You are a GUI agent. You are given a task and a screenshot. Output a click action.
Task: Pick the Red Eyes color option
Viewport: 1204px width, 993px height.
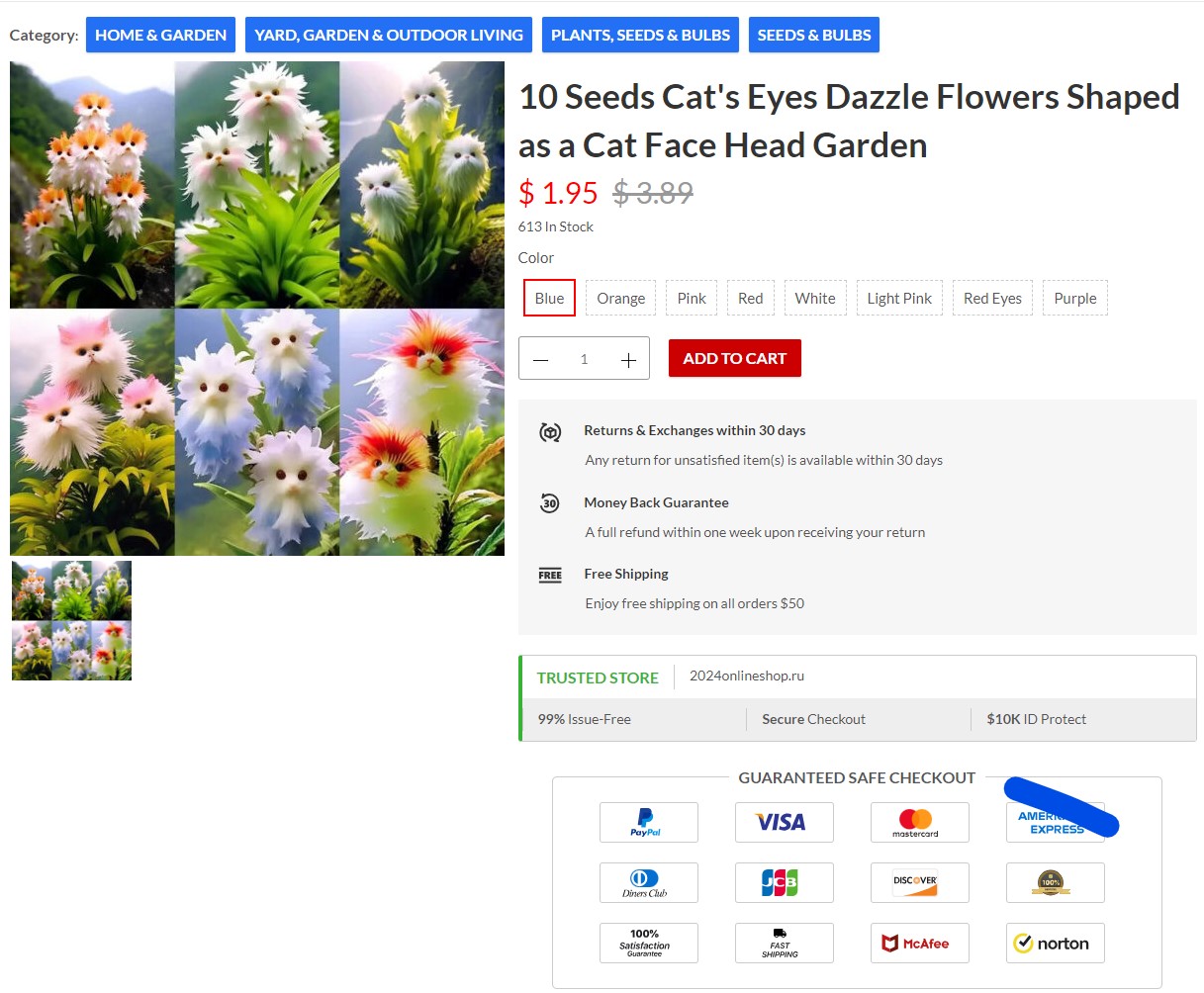click(x=992, y=298)
